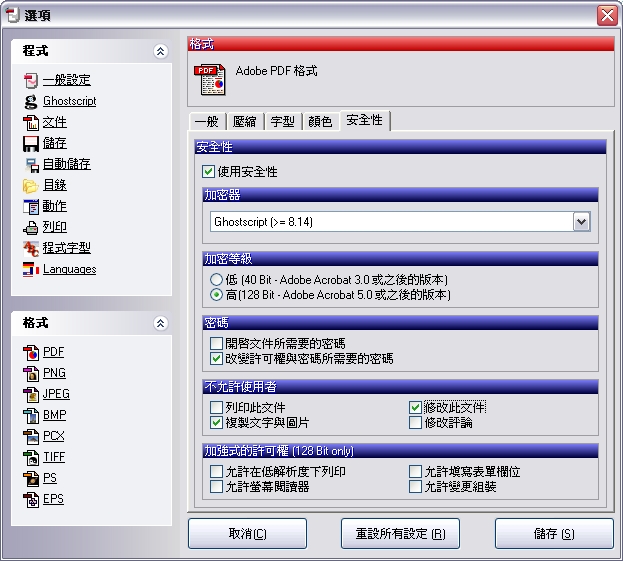Select 高 128 Bit encryption radio button

tap(216, 295)
